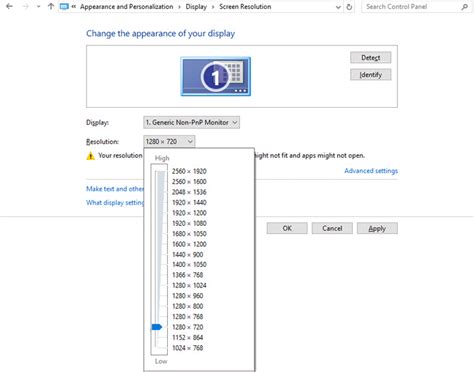Click the forward navigation arrow
This screenshot has height=372, width=474.
tap(26, 6)
